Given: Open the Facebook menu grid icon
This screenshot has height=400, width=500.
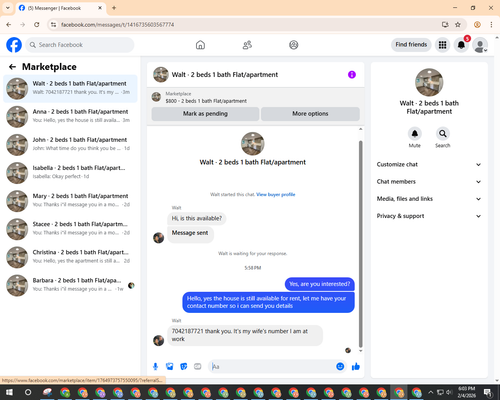Looking at the screenshot, I should [442, 45].
